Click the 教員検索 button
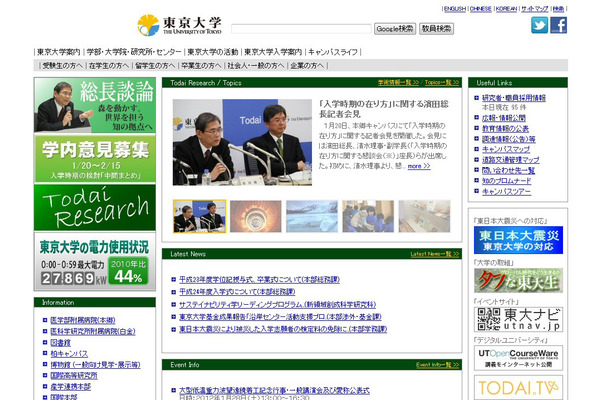This screenshot has width=610, height=400. click(x=436, y=29)
